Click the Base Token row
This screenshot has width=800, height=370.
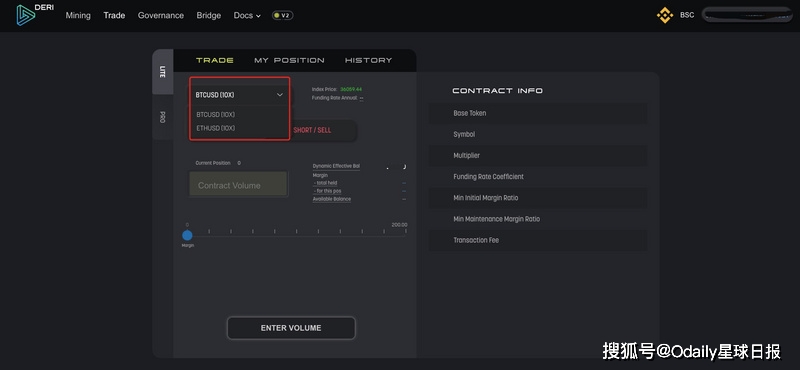coord(538,113)
